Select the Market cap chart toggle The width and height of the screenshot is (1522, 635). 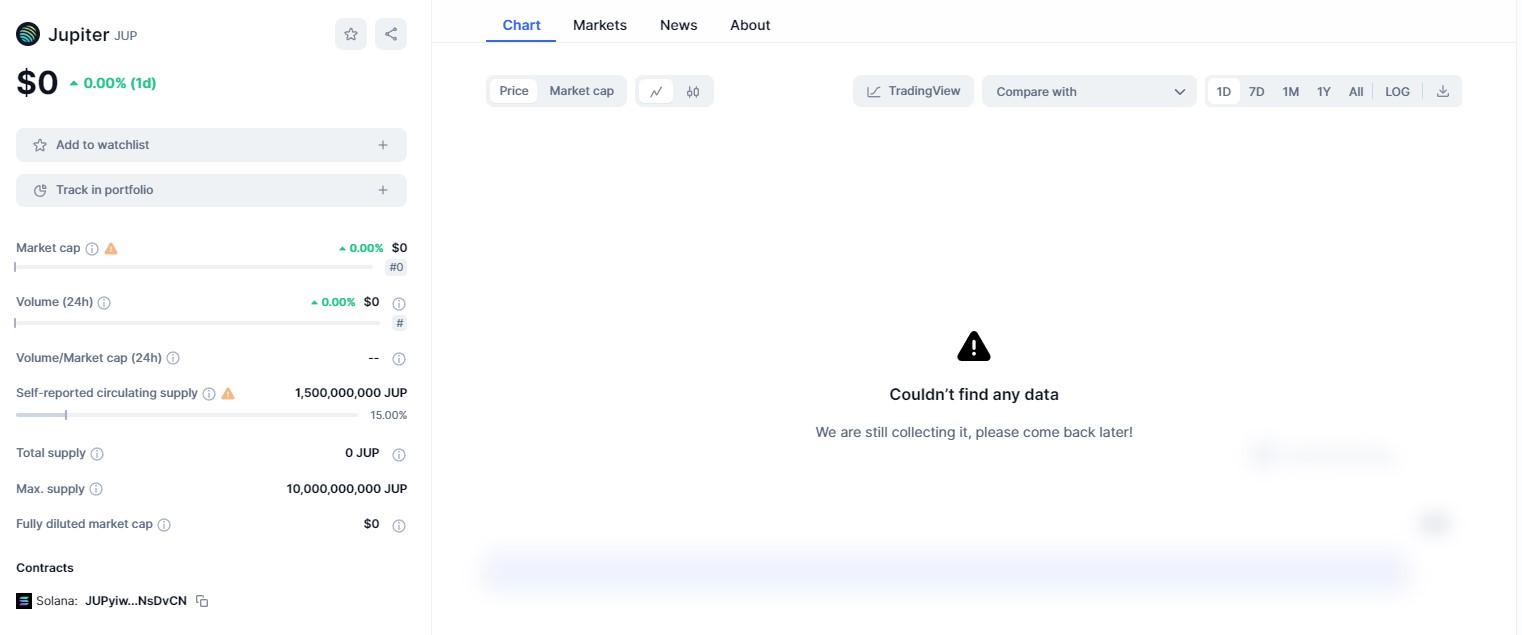[x=582, y=91]
